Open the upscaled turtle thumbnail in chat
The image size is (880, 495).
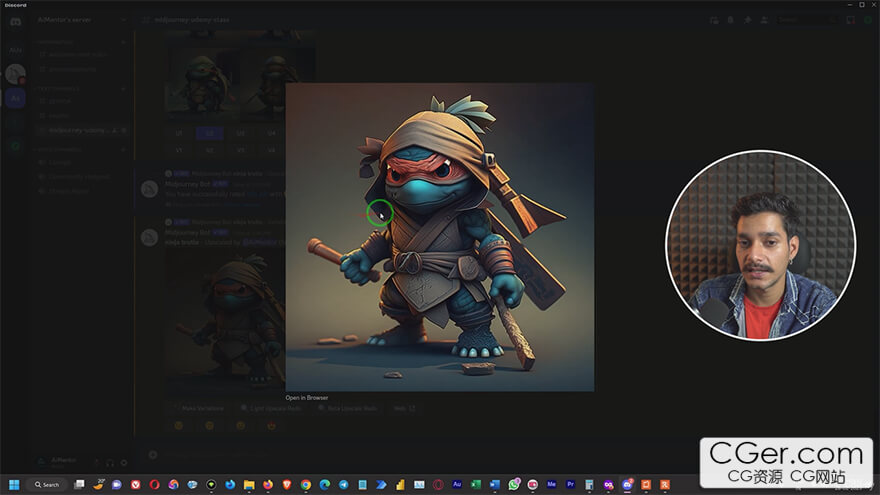tap(226, 322)
